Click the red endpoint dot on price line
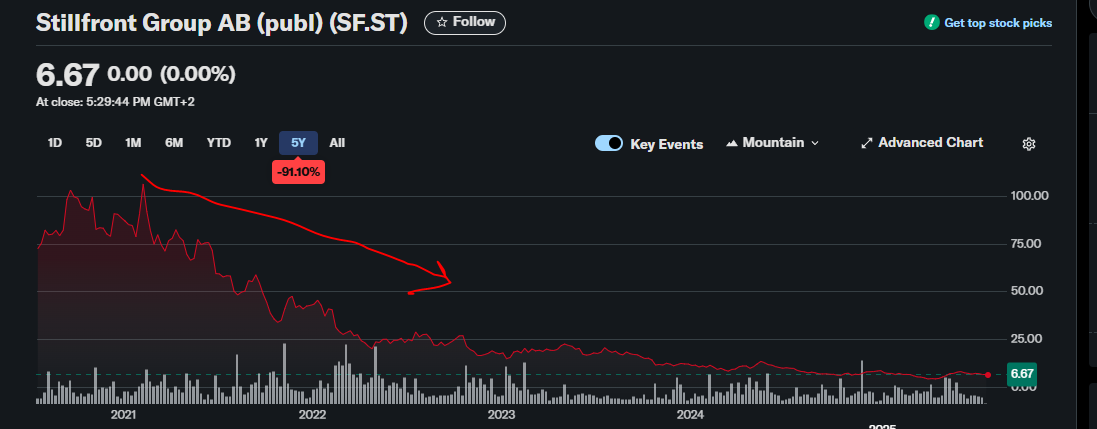Screen dimensions: 1097x429 (988, 375)
